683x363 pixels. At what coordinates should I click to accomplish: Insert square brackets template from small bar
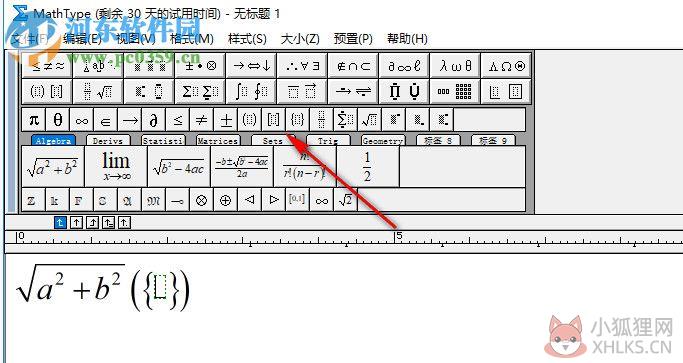pyautogui.click(x=273, y=119)
